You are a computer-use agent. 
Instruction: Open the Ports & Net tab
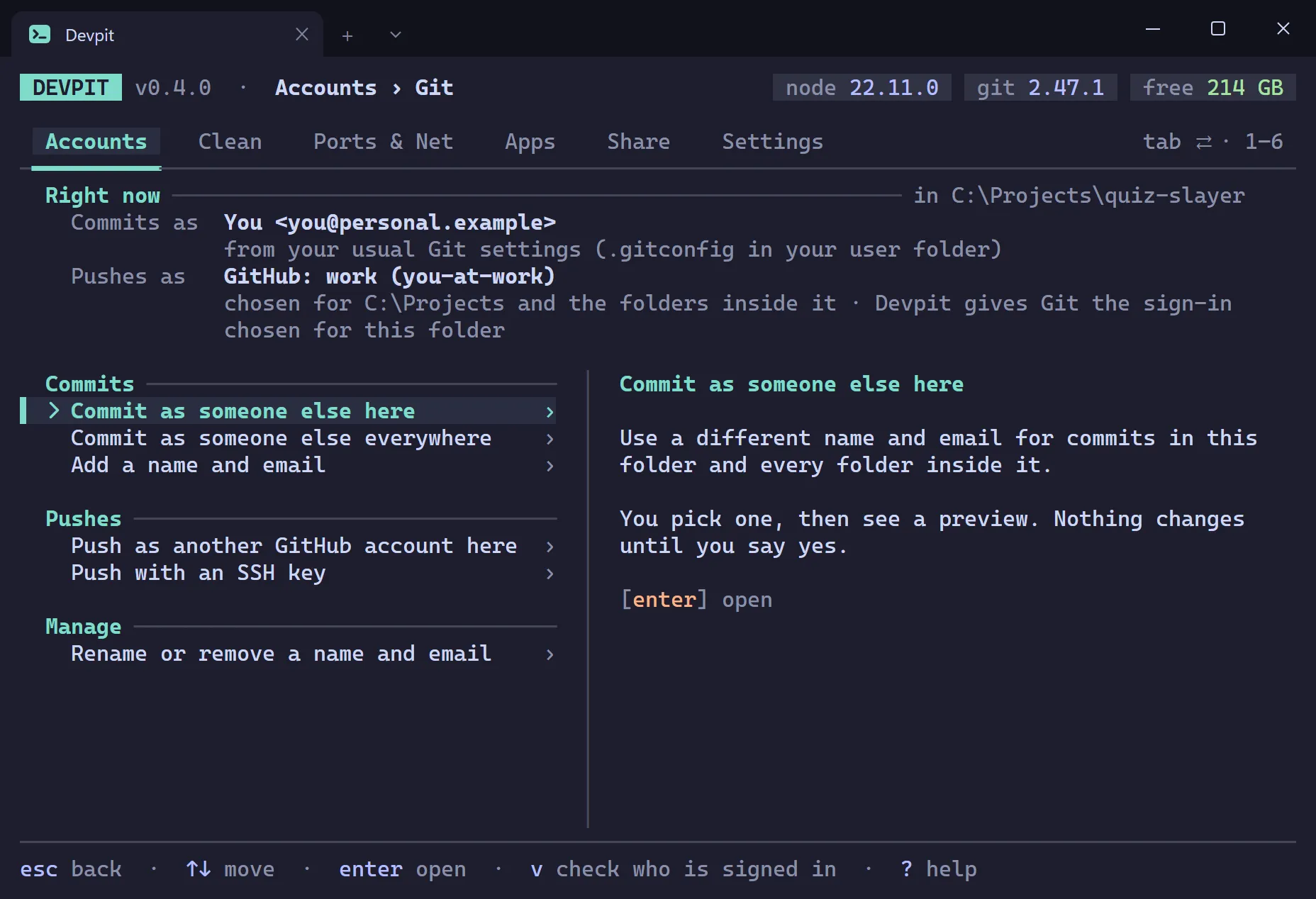click(384, 142)
